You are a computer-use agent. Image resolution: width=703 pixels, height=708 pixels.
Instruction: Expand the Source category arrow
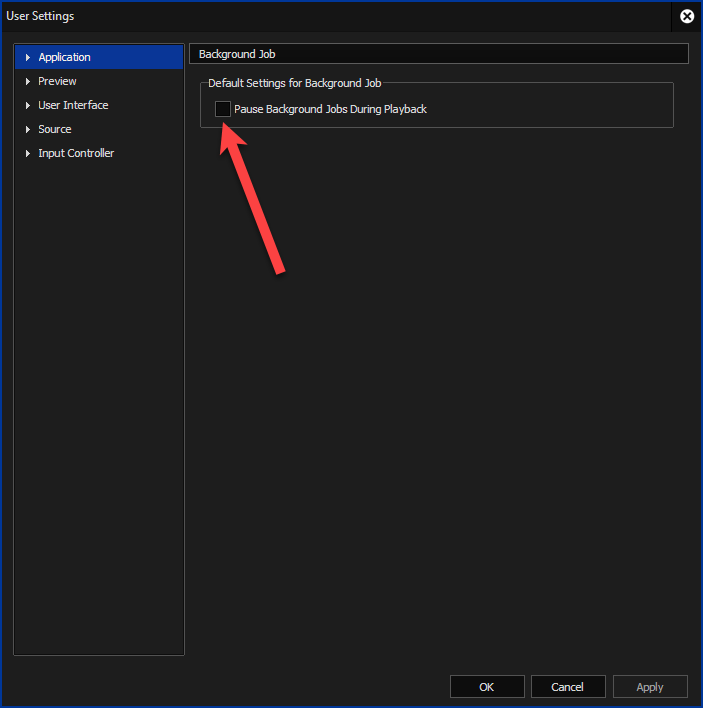pyautogui.click(x=28, y=129)
